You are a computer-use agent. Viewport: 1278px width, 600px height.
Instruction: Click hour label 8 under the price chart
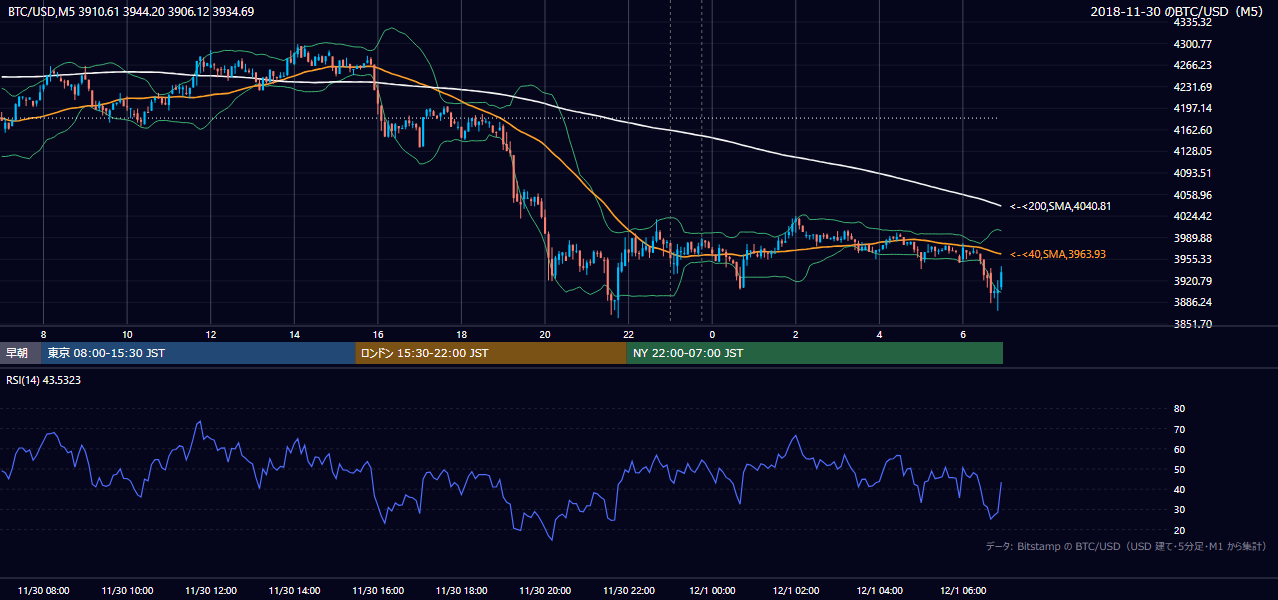pos(43,334)
